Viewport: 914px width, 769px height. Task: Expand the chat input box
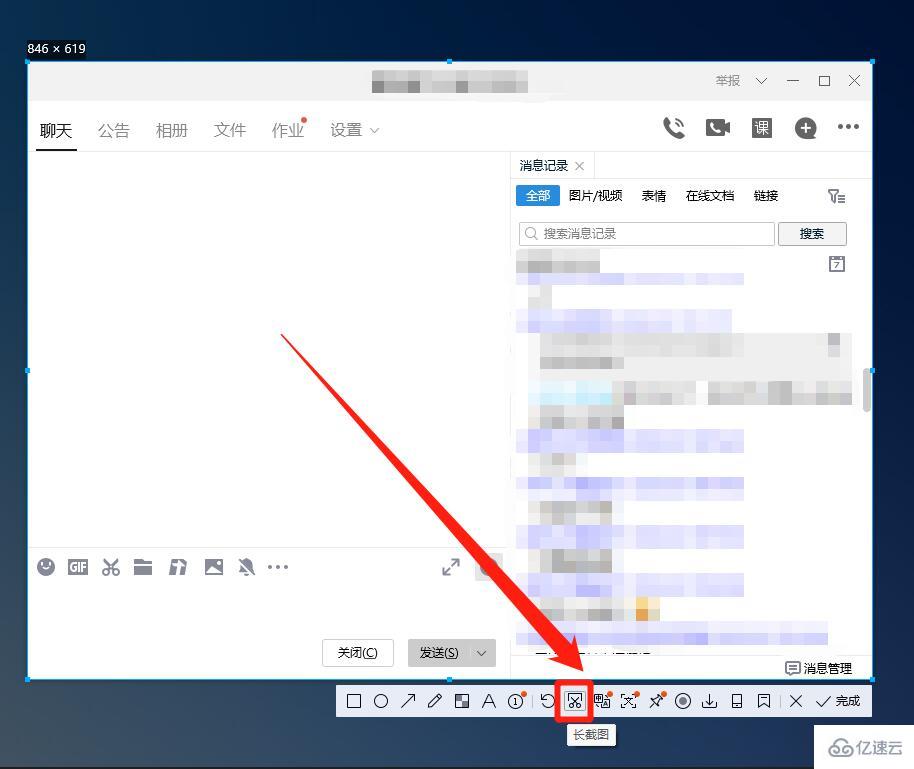[451, 567]
